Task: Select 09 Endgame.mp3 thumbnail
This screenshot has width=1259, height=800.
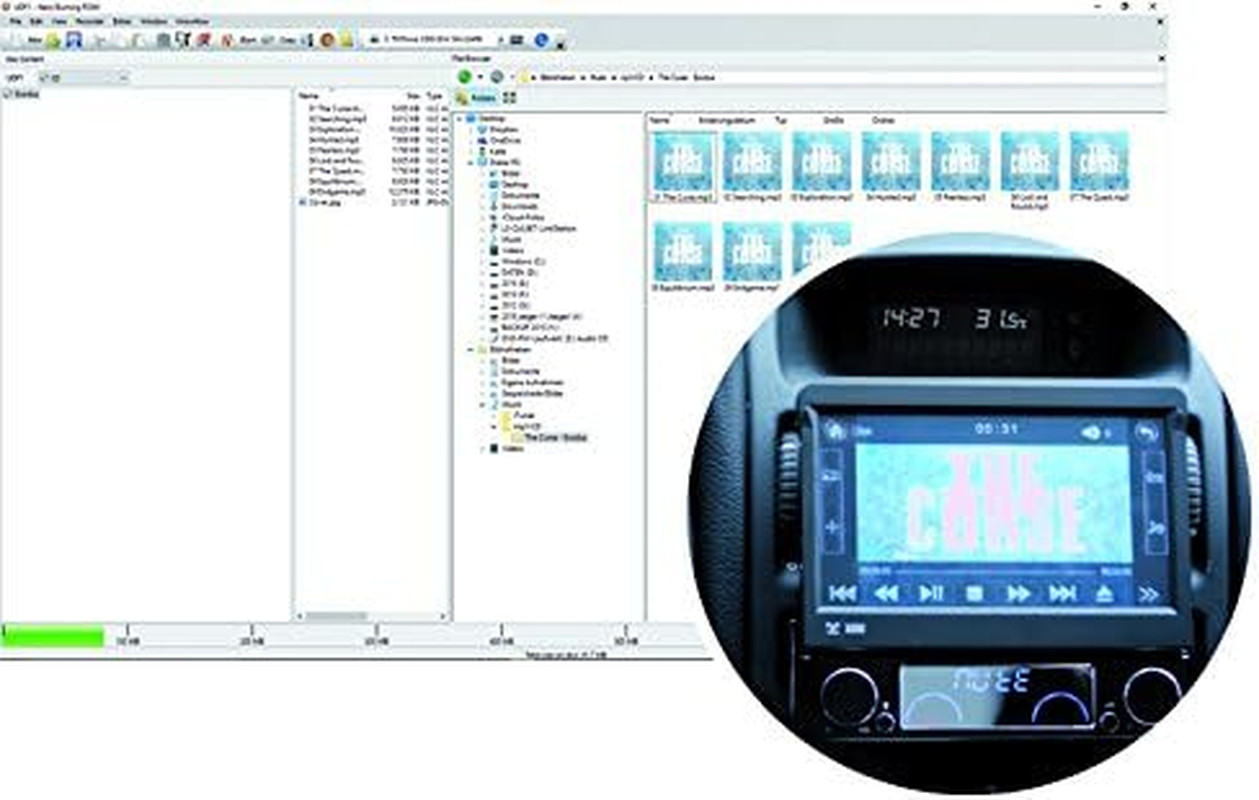Action: (x=754, y=257)
